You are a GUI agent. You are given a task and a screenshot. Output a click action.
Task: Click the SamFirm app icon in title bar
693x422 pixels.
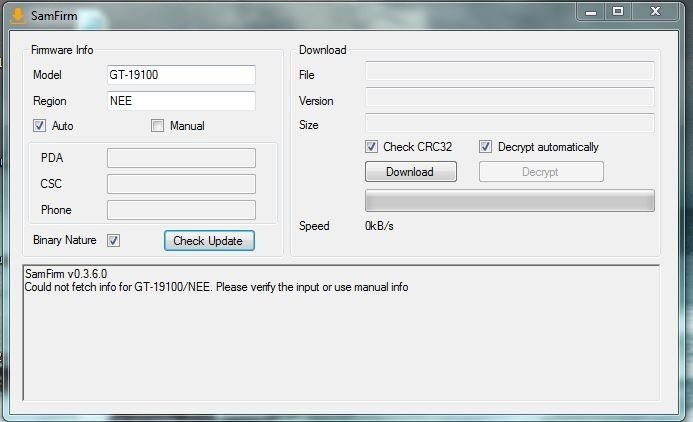point(18,16)
